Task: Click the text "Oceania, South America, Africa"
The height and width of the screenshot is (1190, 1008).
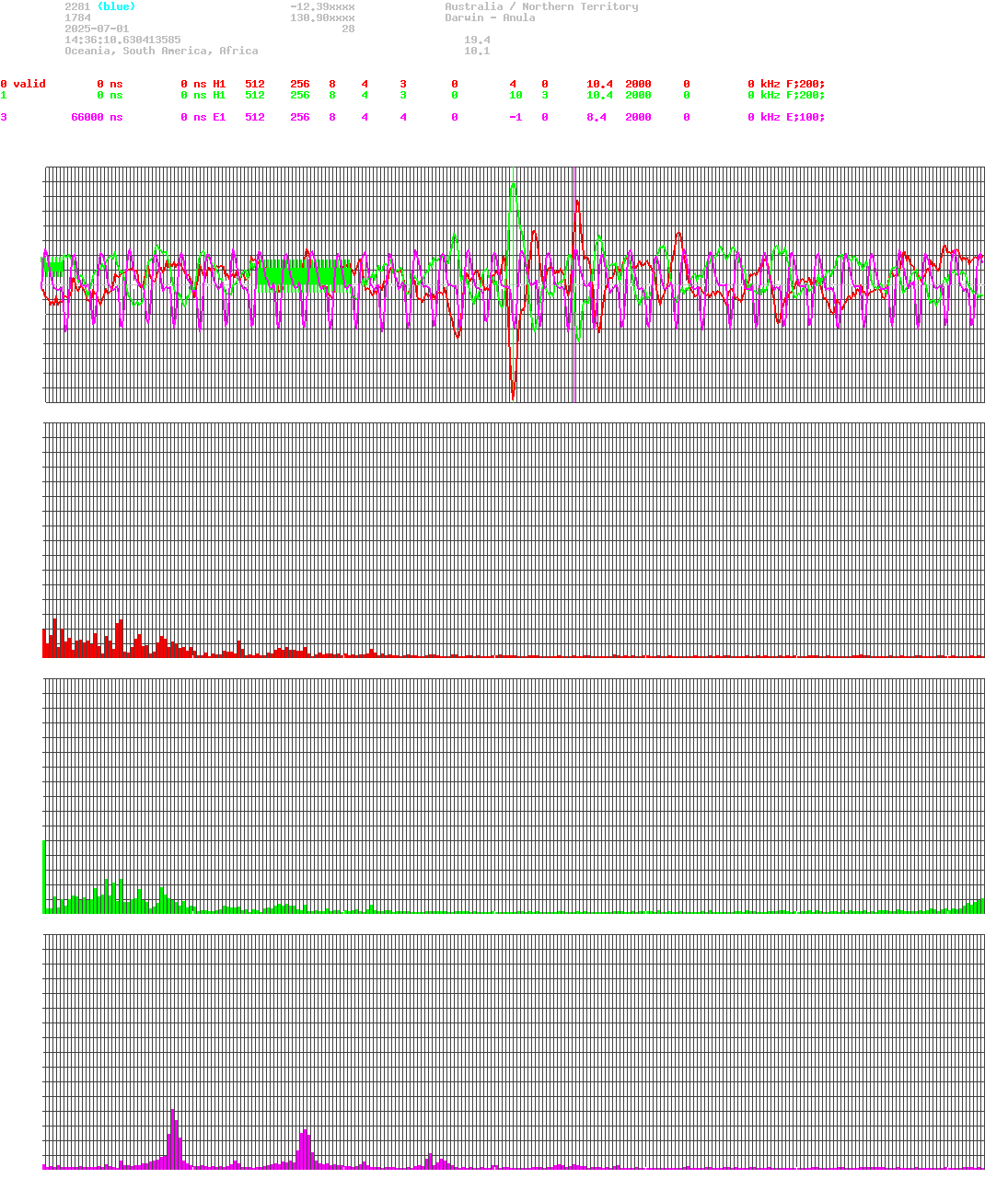Action: tap(161, 51)
